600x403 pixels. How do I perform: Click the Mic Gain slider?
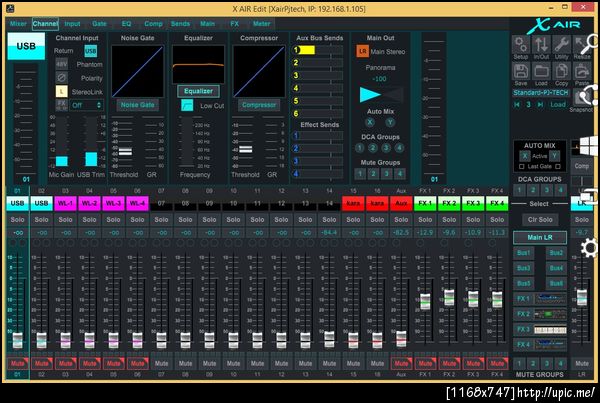pos(62,142)
